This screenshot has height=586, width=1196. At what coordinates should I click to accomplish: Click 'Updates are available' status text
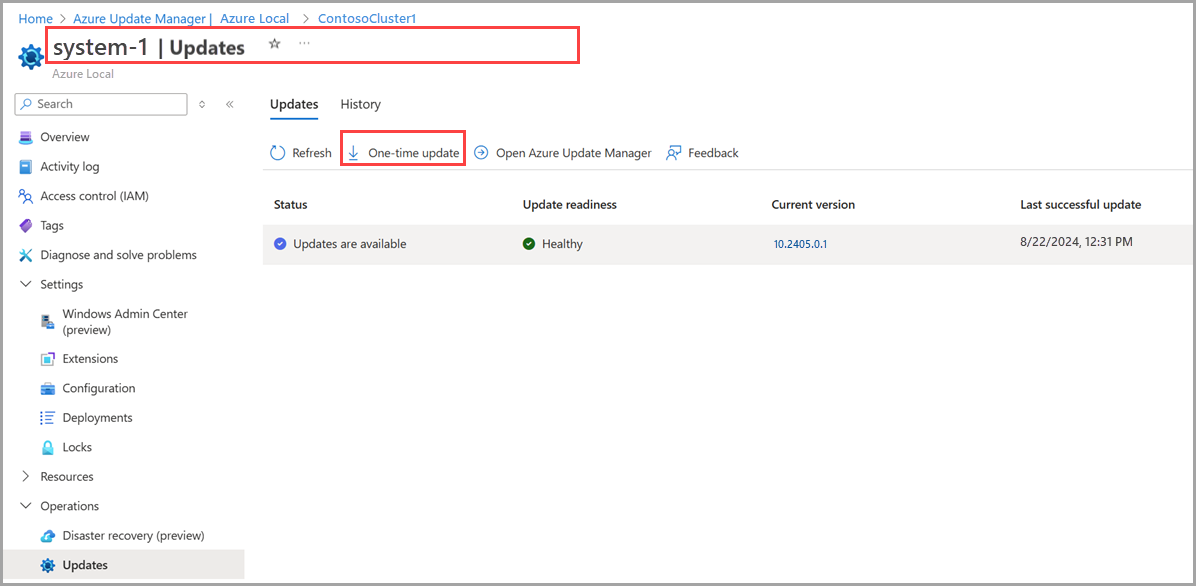[x=349, y=244]
